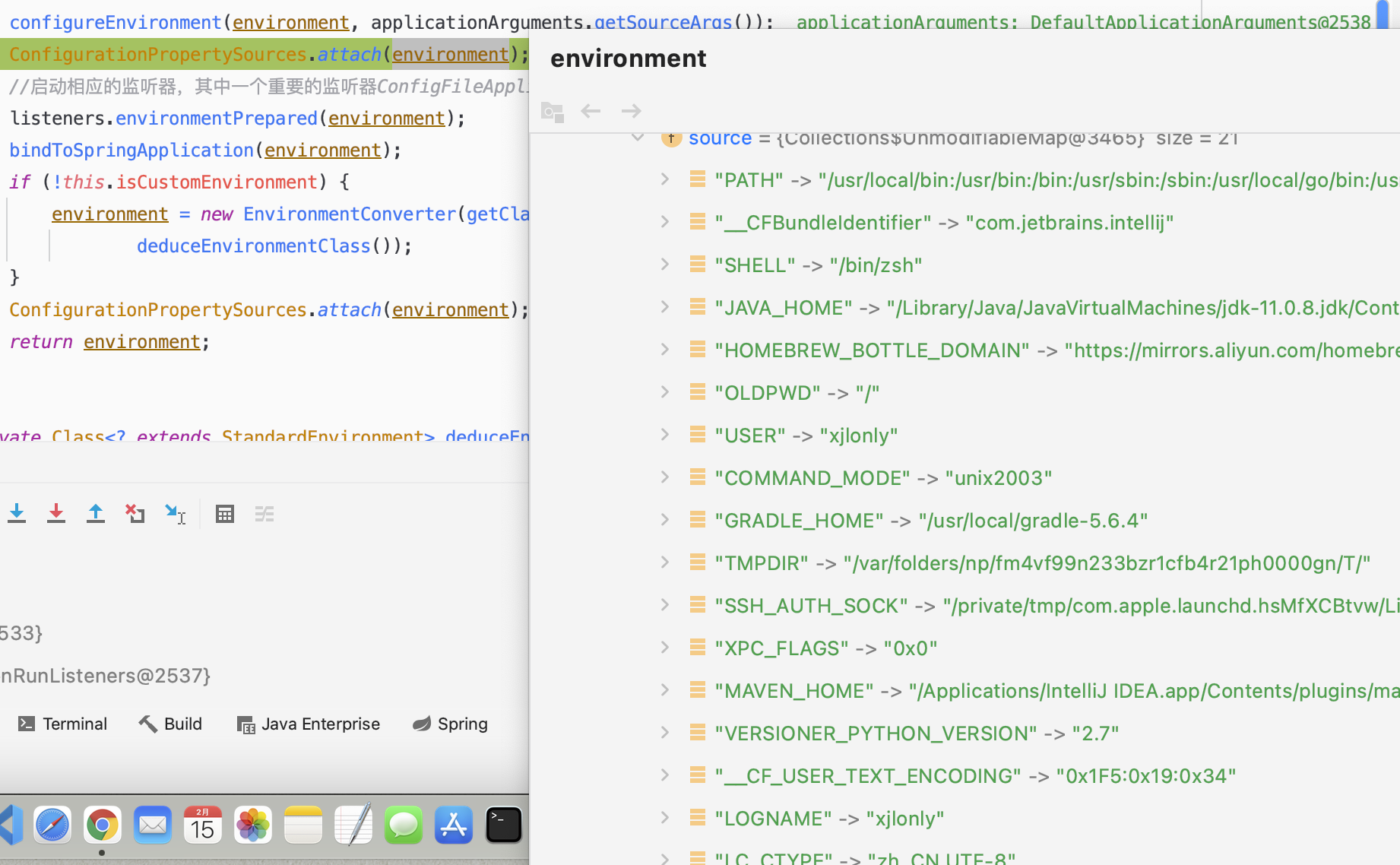Image resolution: width=1400 pixels, height=865 pixels.
Task: Click the highlighted attach method on execution line
Action: (x=349, y=55)
